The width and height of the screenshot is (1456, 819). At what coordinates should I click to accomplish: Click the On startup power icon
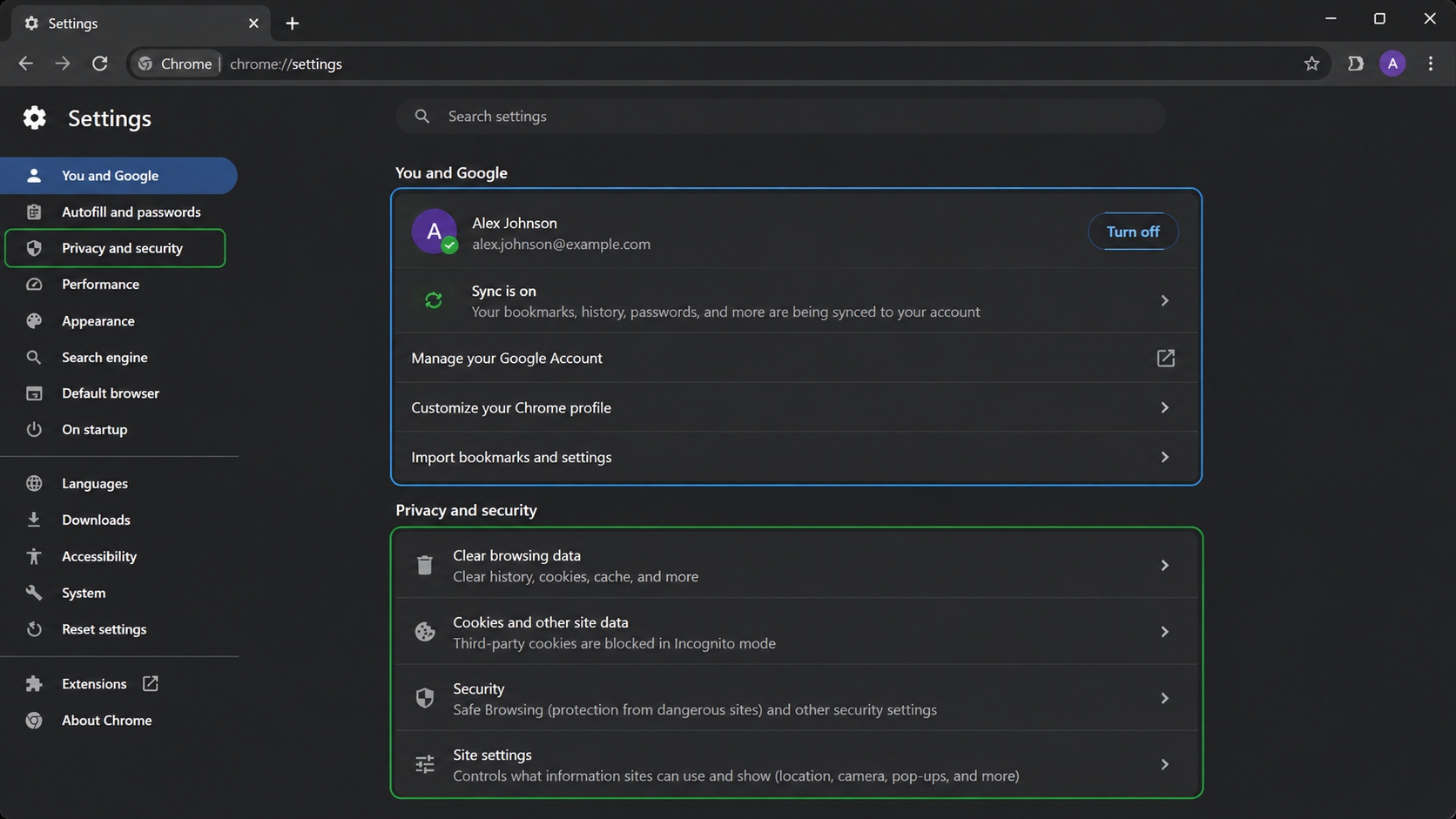point(34,429)
